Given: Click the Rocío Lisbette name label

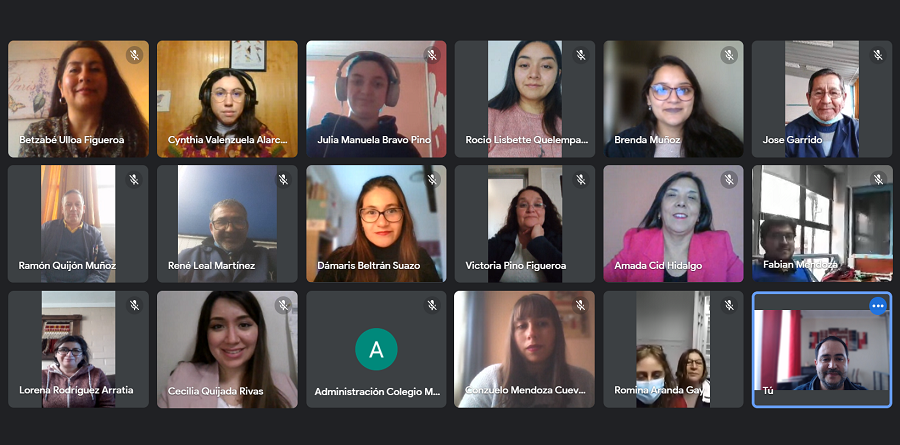Looking at the screenshot, I should pos(527,140).
